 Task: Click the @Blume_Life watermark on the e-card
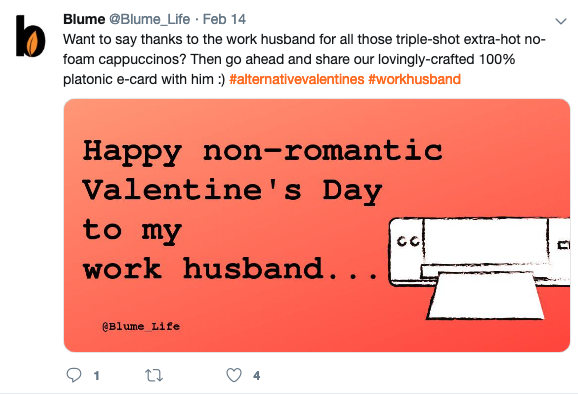[141, 326]
